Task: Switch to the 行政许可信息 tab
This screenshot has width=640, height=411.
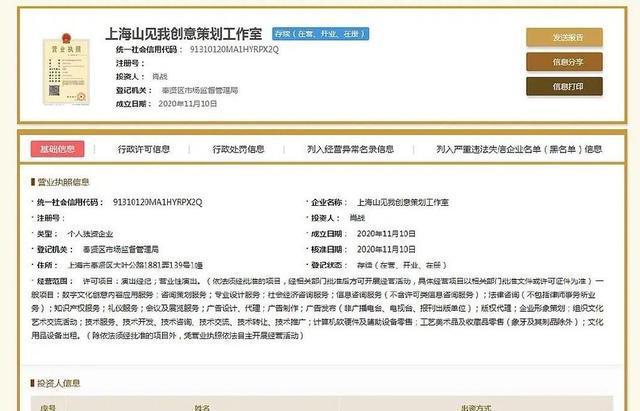Action: [x=144, y=149]
